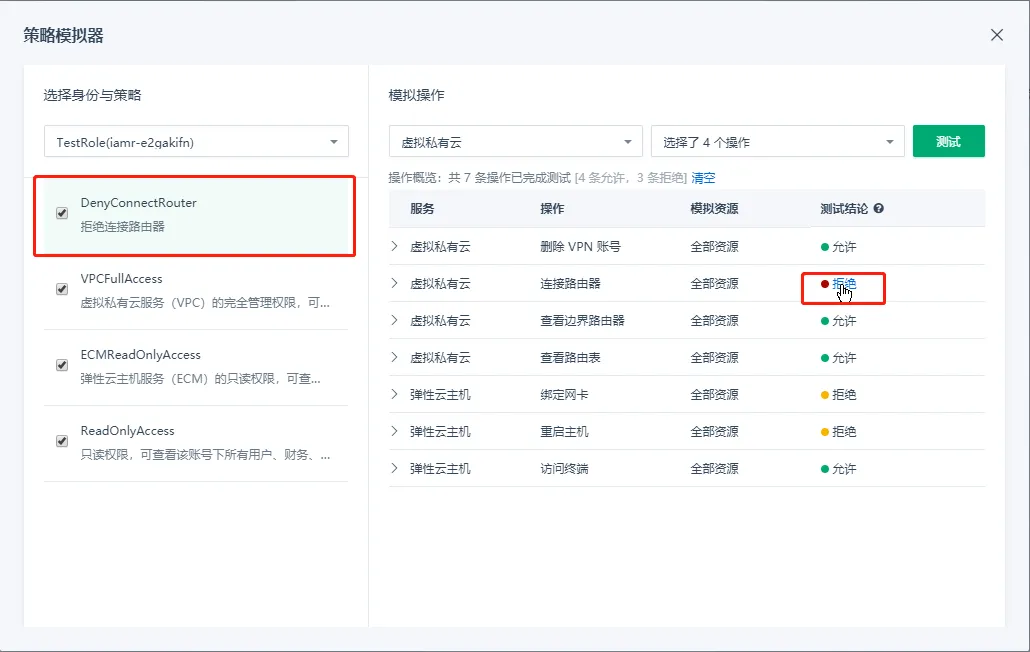Toggle the ECMReadOnlyAccess policy checkbox
This screenshot has height=652, width=1030.
point(62,365)
